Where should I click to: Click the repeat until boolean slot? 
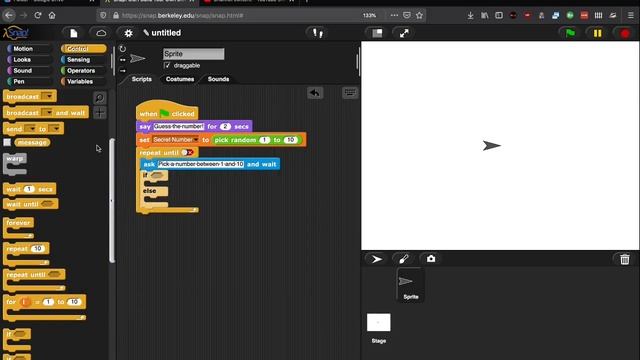(x=187, y=152)
